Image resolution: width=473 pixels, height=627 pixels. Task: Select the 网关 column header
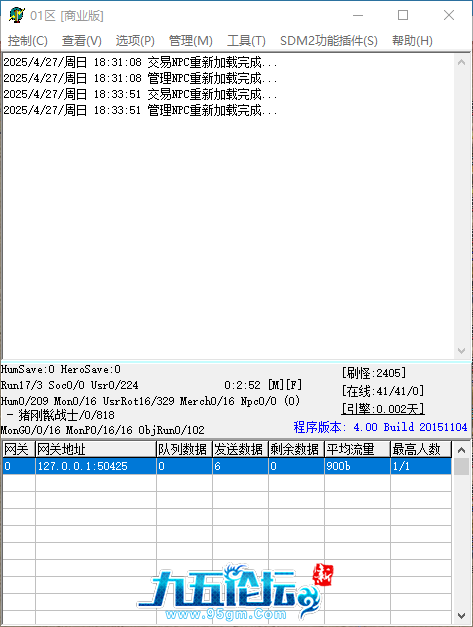coord(18,449)
